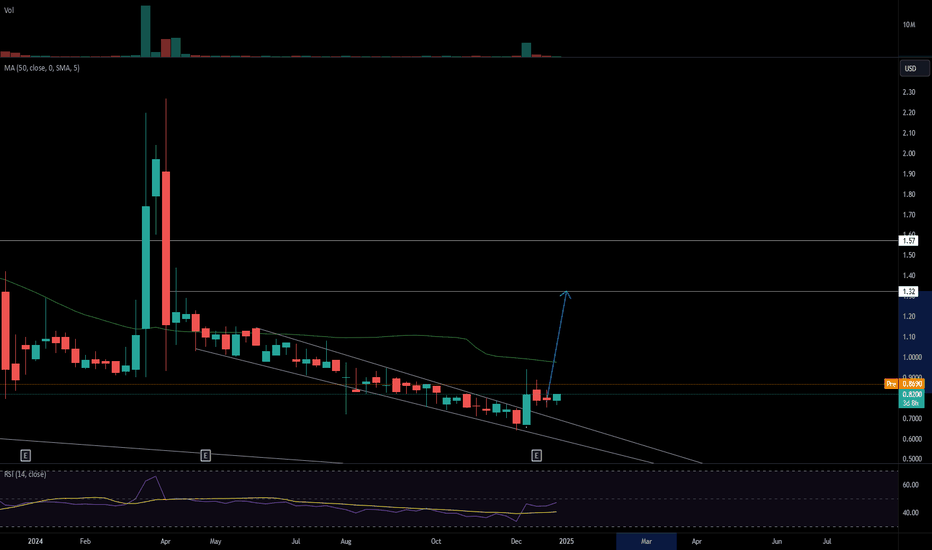Click the 60.00 RSI scale label
Screen dimensions: 932x550
pyautogui.click(x=910, y=485)
